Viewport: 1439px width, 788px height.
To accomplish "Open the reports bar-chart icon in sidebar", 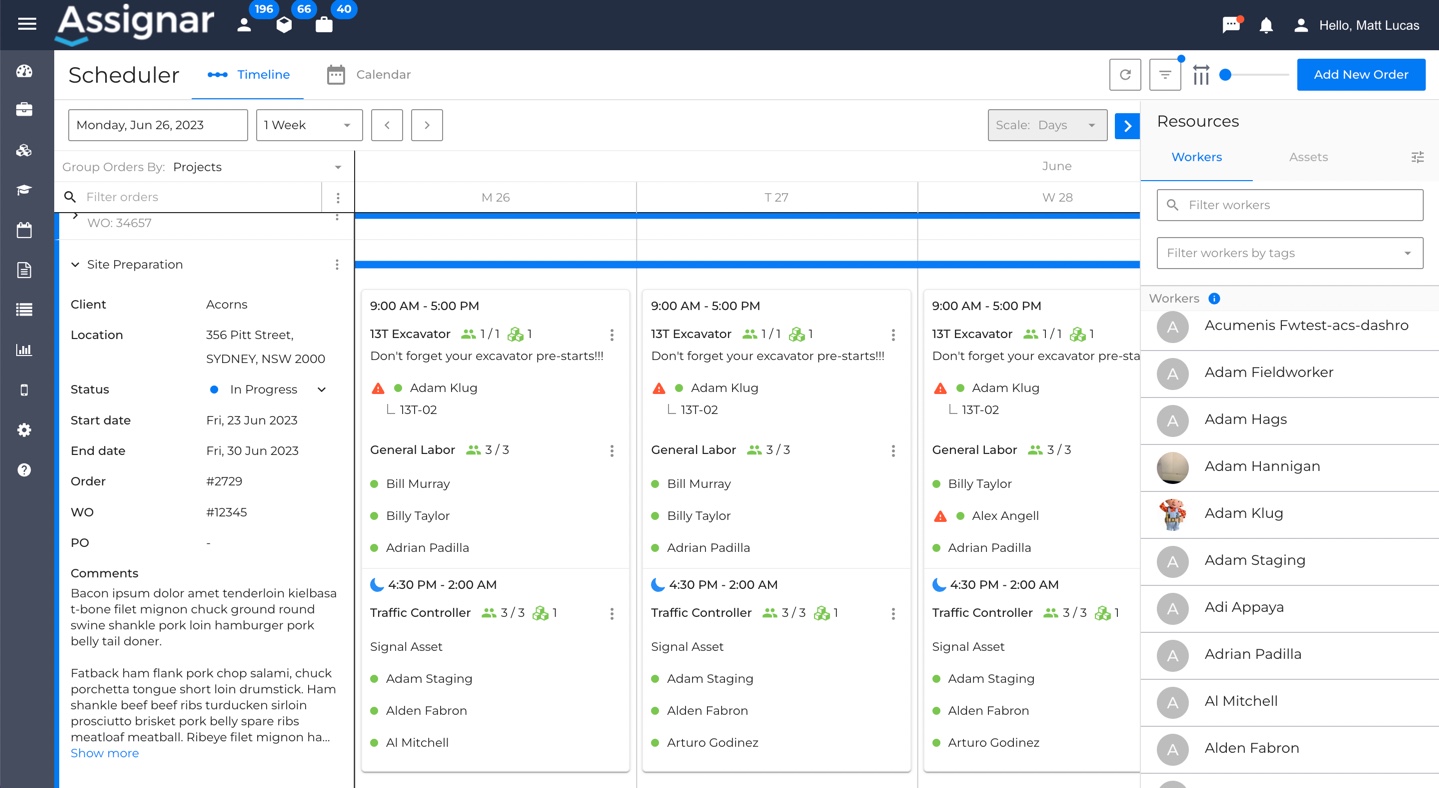I will point(25,349).
